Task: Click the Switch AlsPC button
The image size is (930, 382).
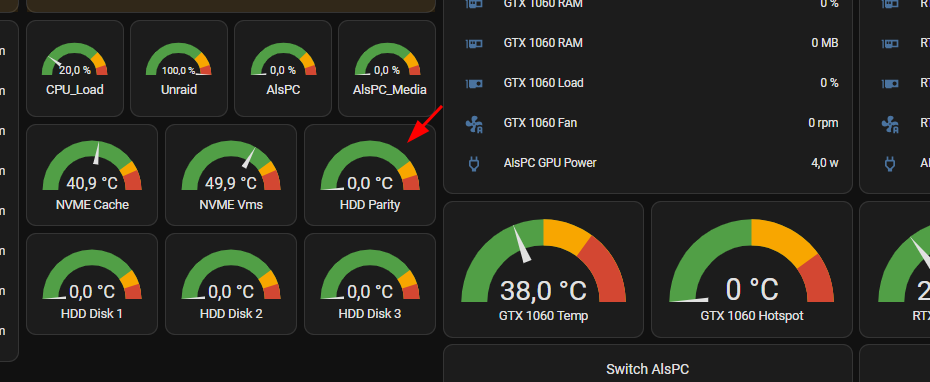Action: pyautogui.click(x=648, y=369)
